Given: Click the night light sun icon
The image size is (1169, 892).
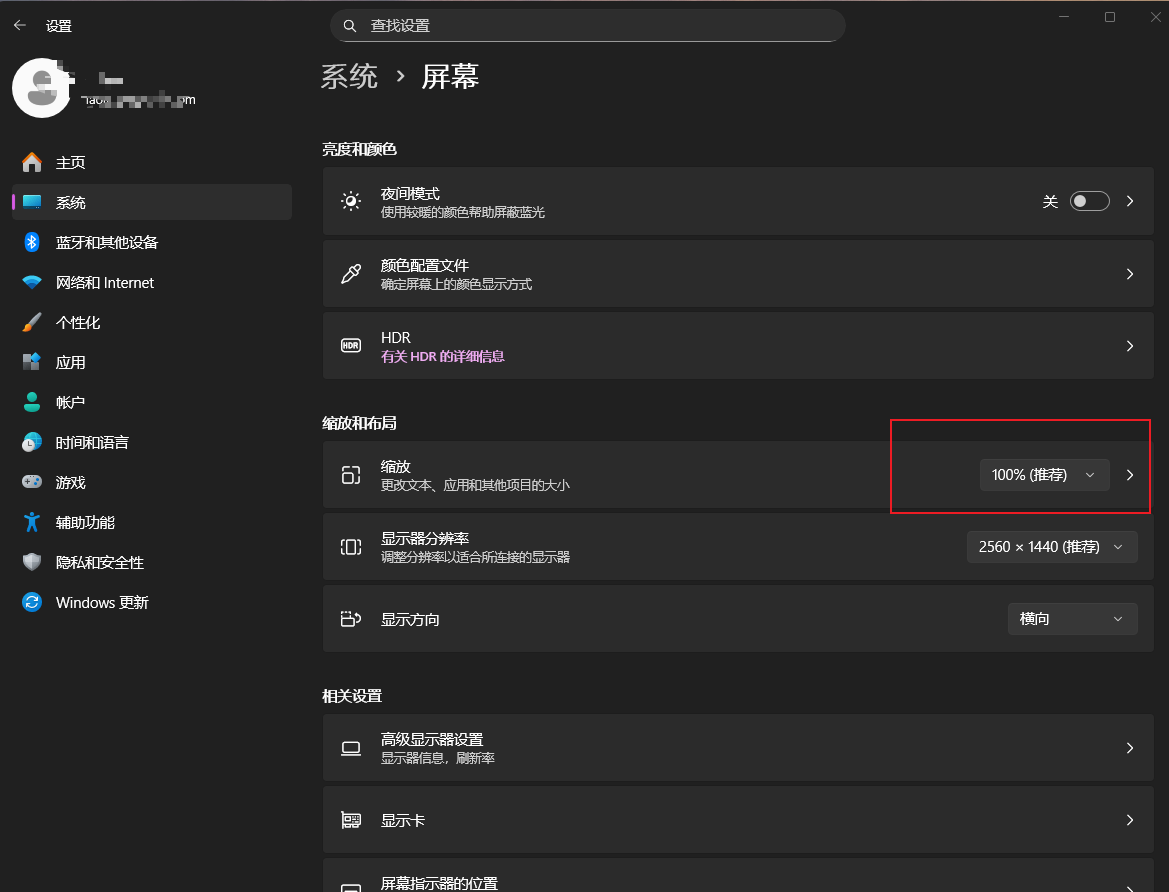Looking at the screenshot, I should click(x=351, y=201).
